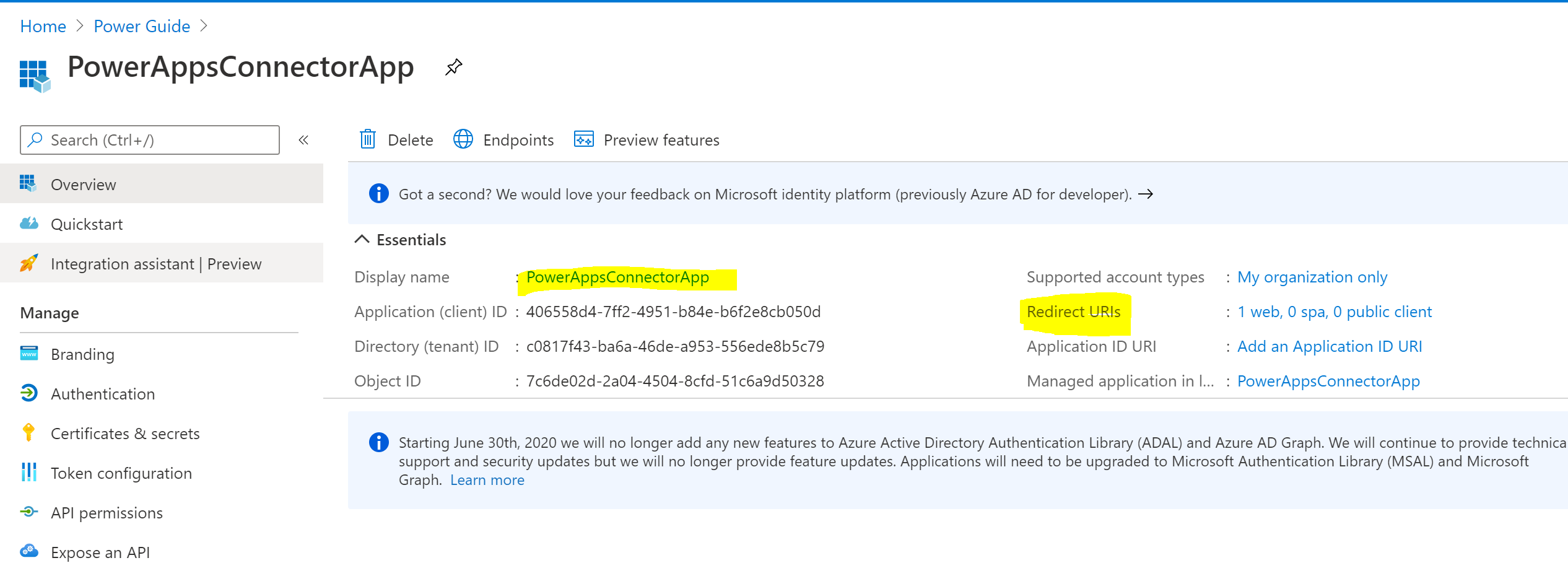The height and width of the screenshot is (563, 1568).
Task: Click the Integration assistant rocket icon
Action: coord(28,263)
